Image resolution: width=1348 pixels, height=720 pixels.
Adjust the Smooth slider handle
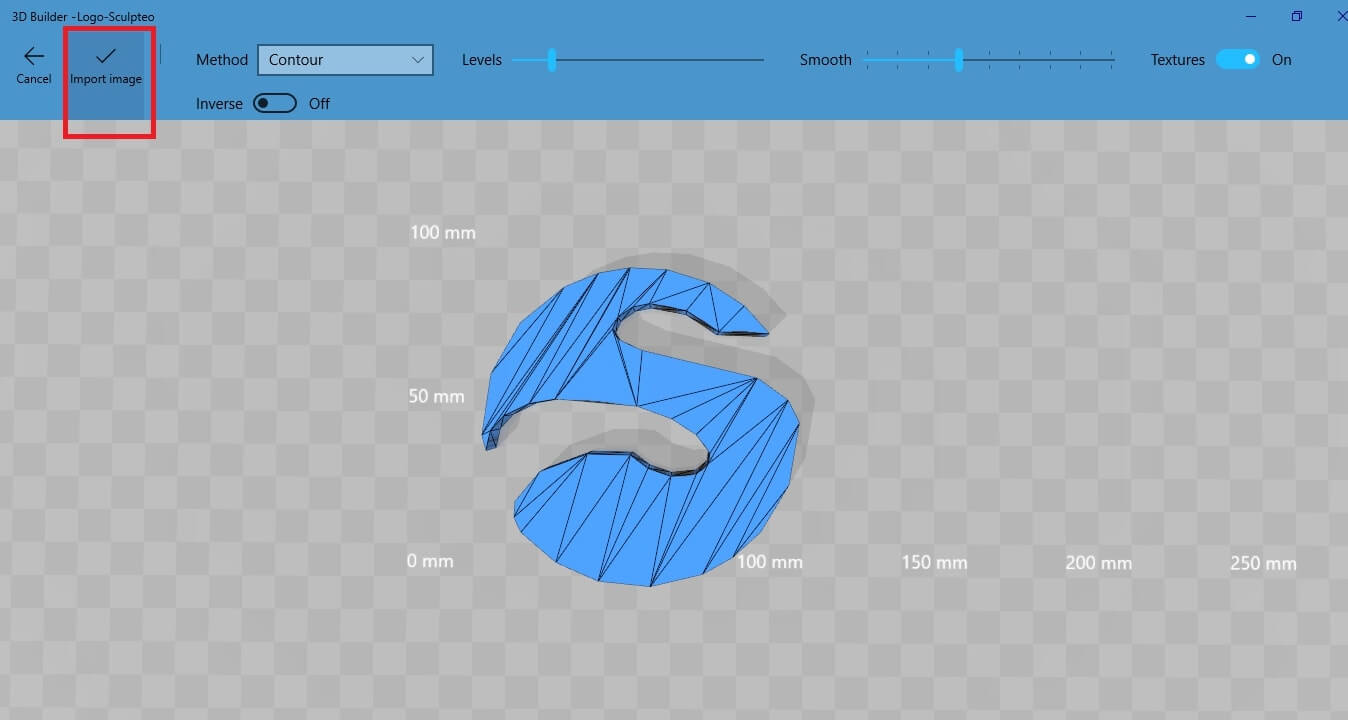coord(959,60)
